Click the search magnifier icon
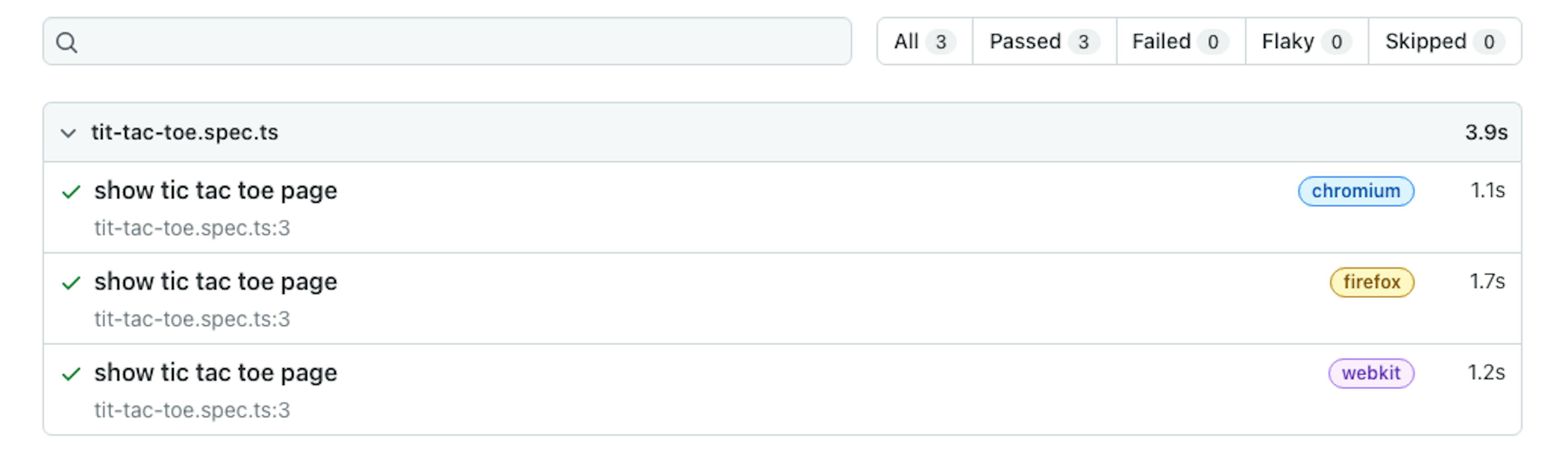The image size is (1568, 457). coord(66,42)
